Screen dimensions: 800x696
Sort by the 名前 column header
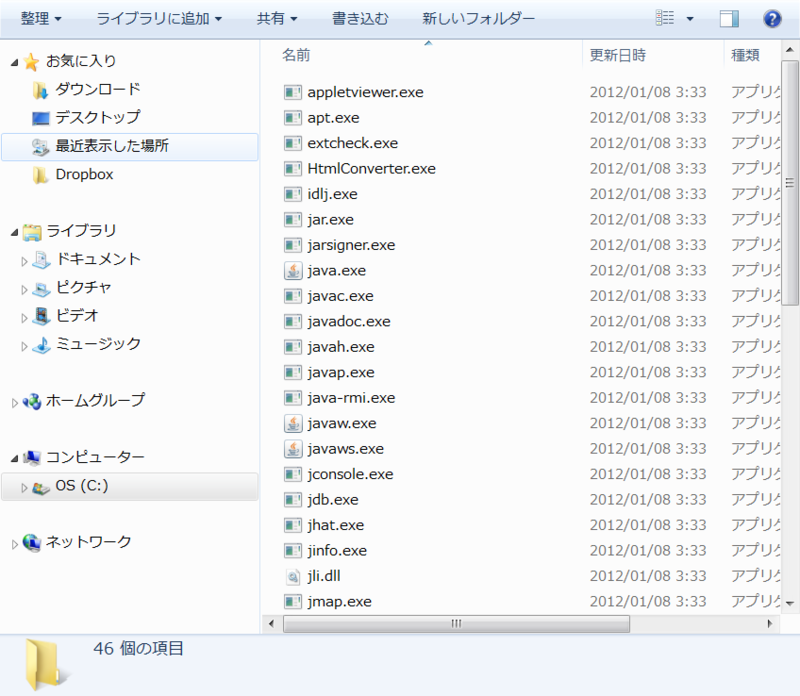click(x=296, y=55)
